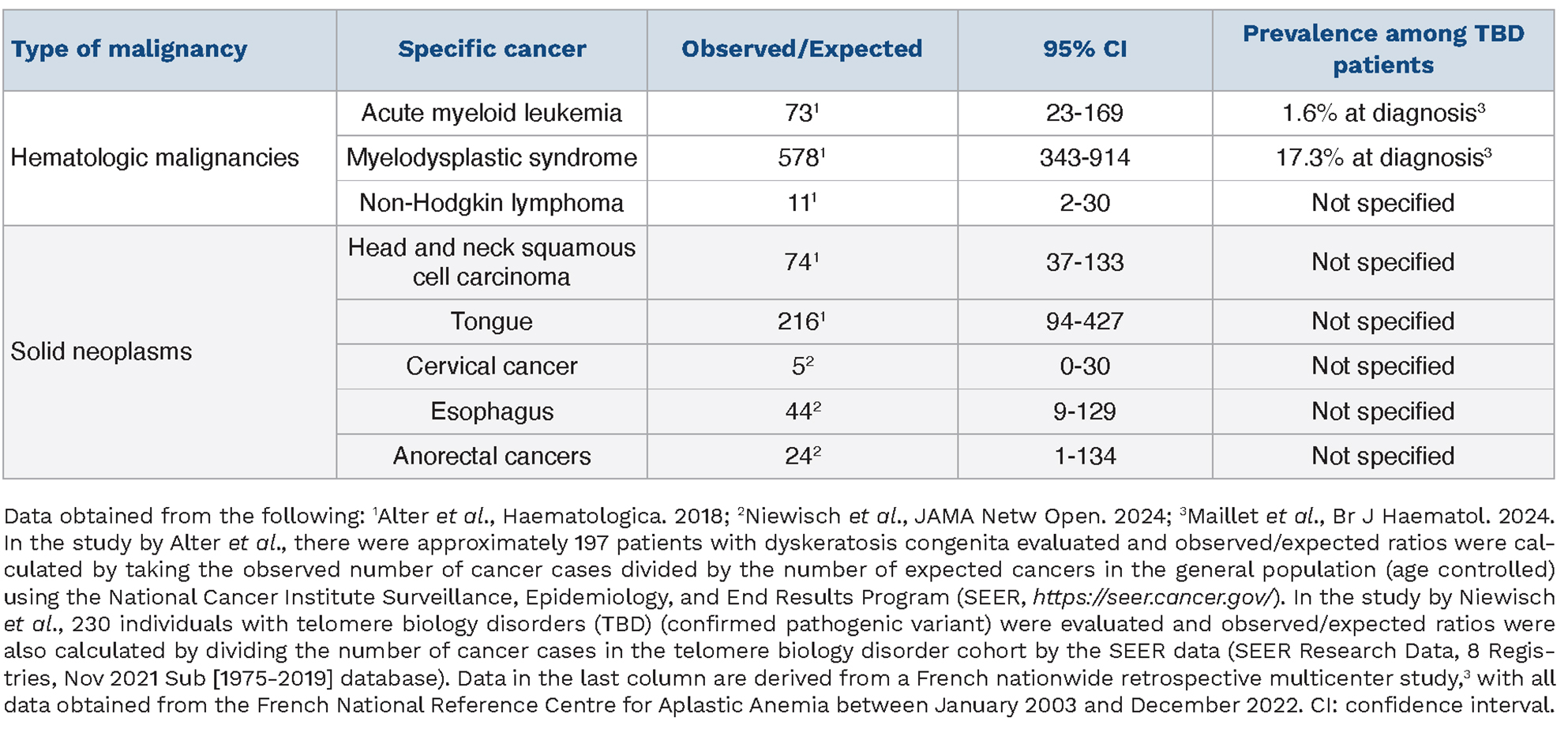Click the "Cervical cancer" cell
This screenshot has width=1568, height=744.
point(491,366)
